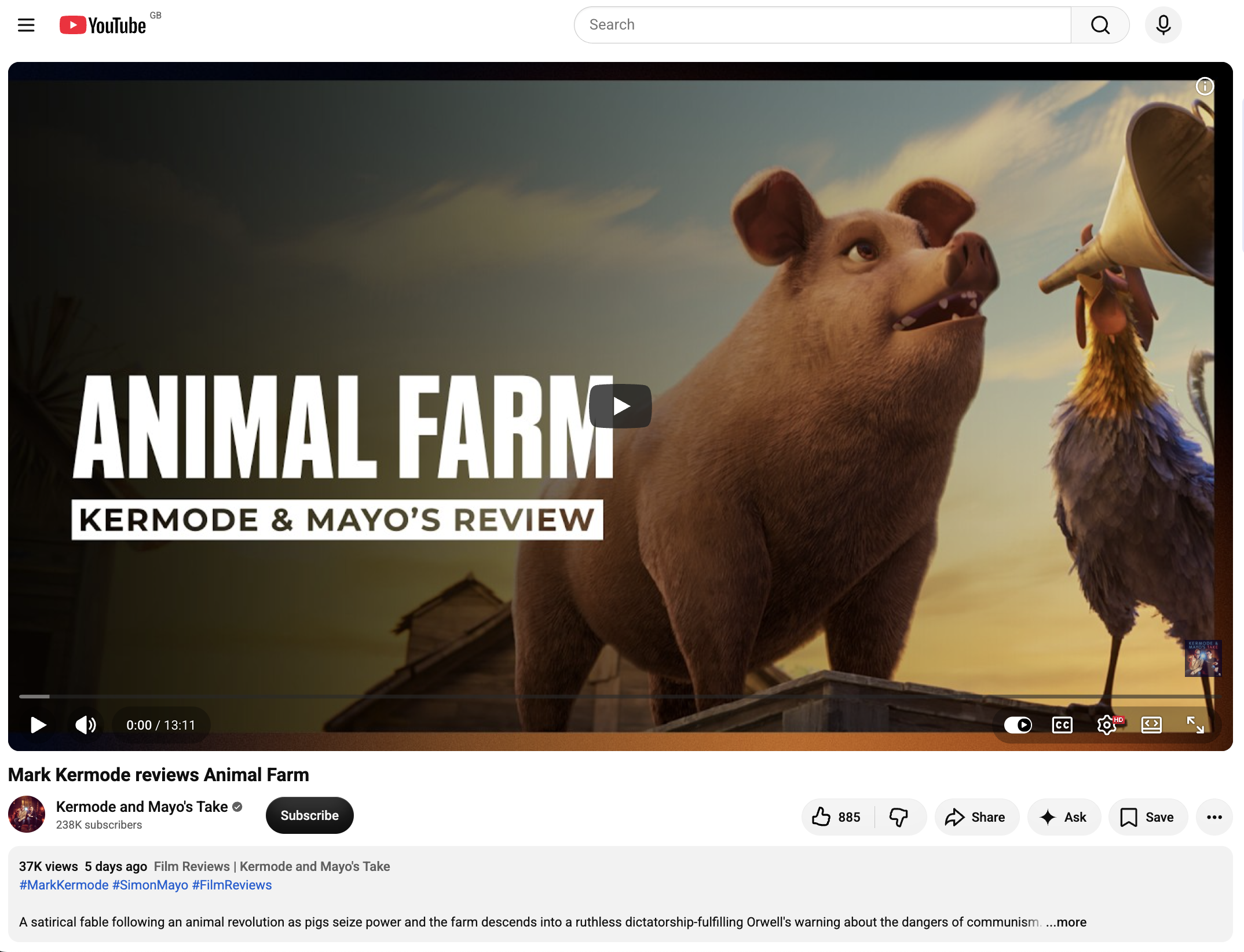This screenshot has height=952, width=1244.
Task: Click the #SimonMayo hashtag
Action: (x=150, y=885)
